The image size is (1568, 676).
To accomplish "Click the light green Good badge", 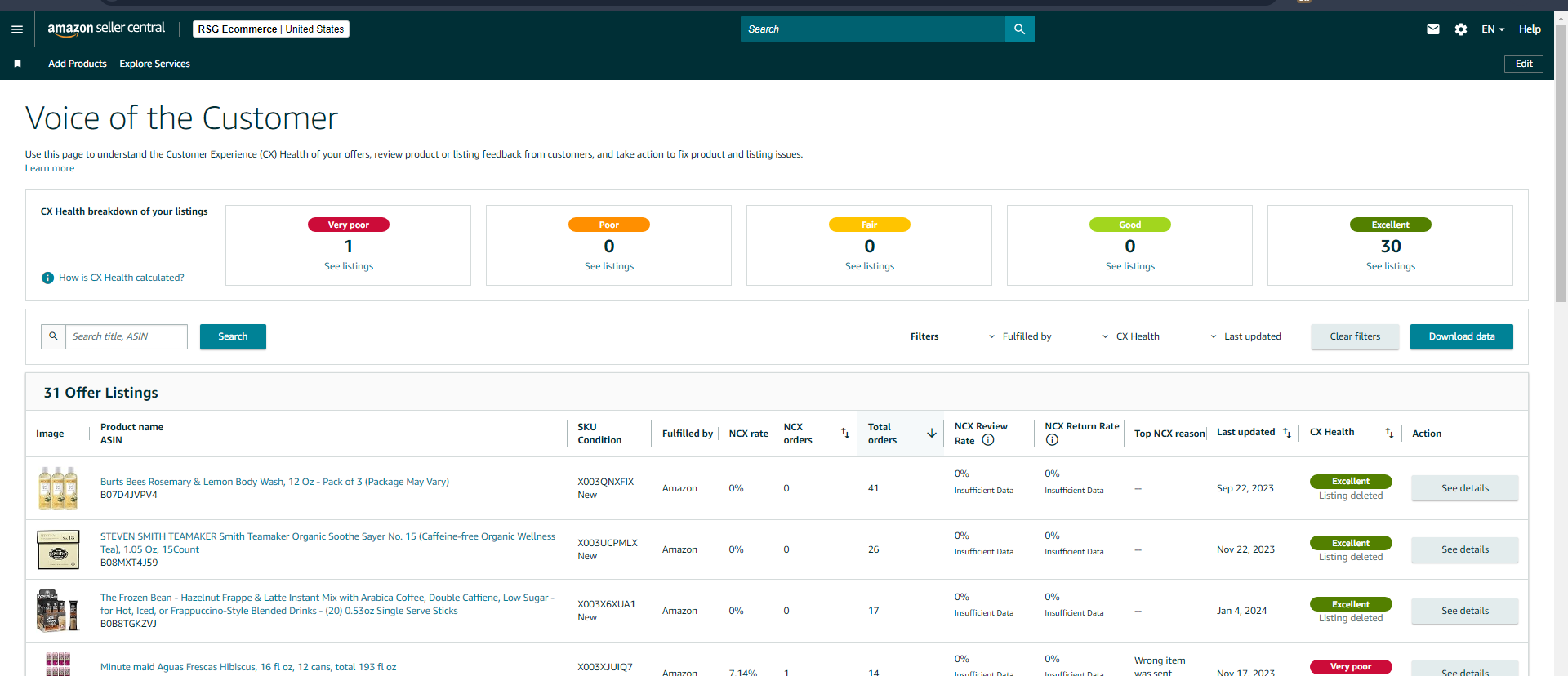I will (1130, 225).
